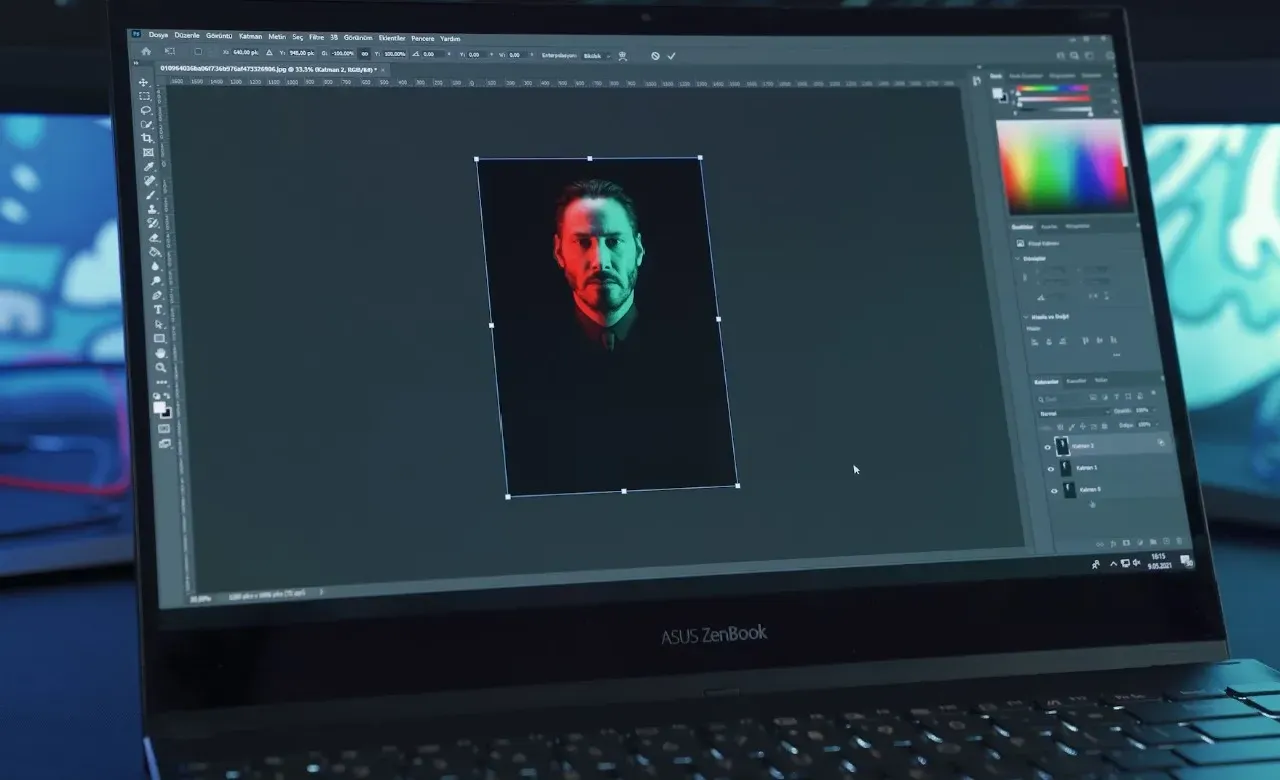Open the Filtre menu
Screen dimensions: 1280x780
pyautogui.click(x=316, y=37)
